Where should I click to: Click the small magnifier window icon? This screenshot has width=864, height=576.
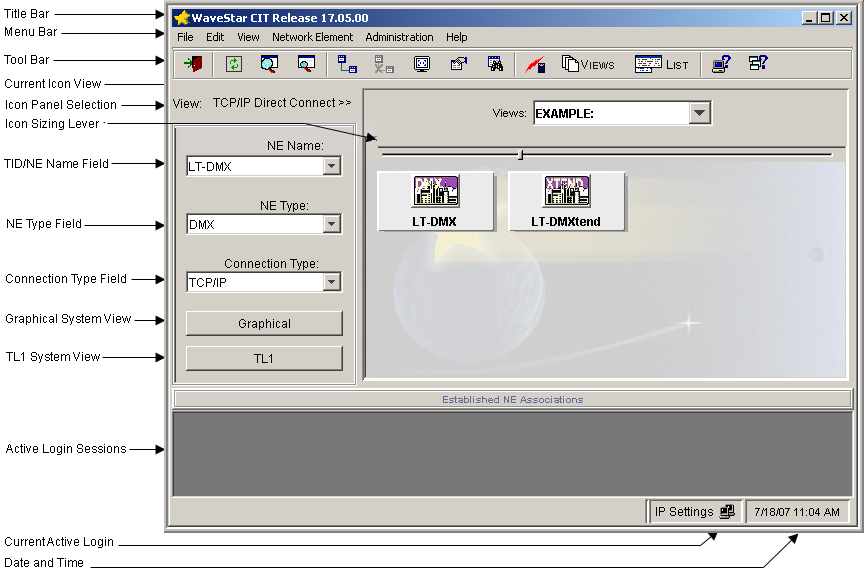coord(306,64)
